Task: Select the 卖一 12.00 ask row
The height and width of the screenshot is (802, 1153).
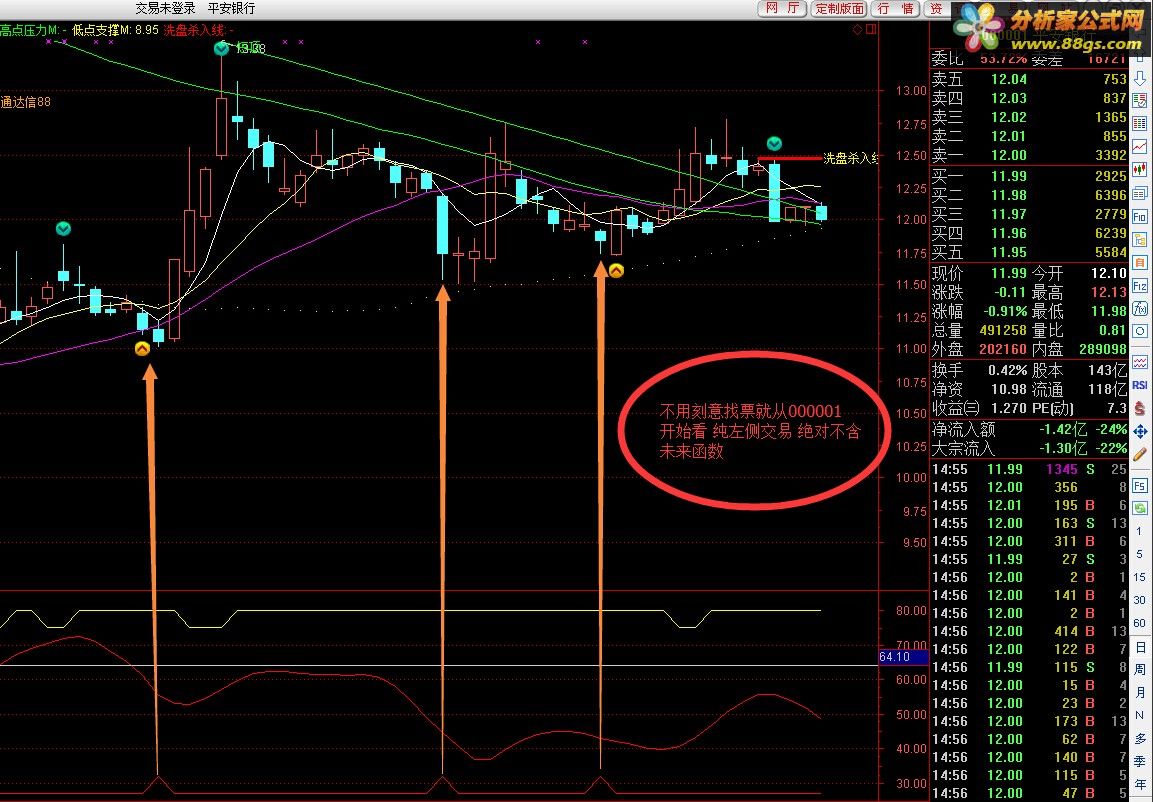Action: [1029, 155]
